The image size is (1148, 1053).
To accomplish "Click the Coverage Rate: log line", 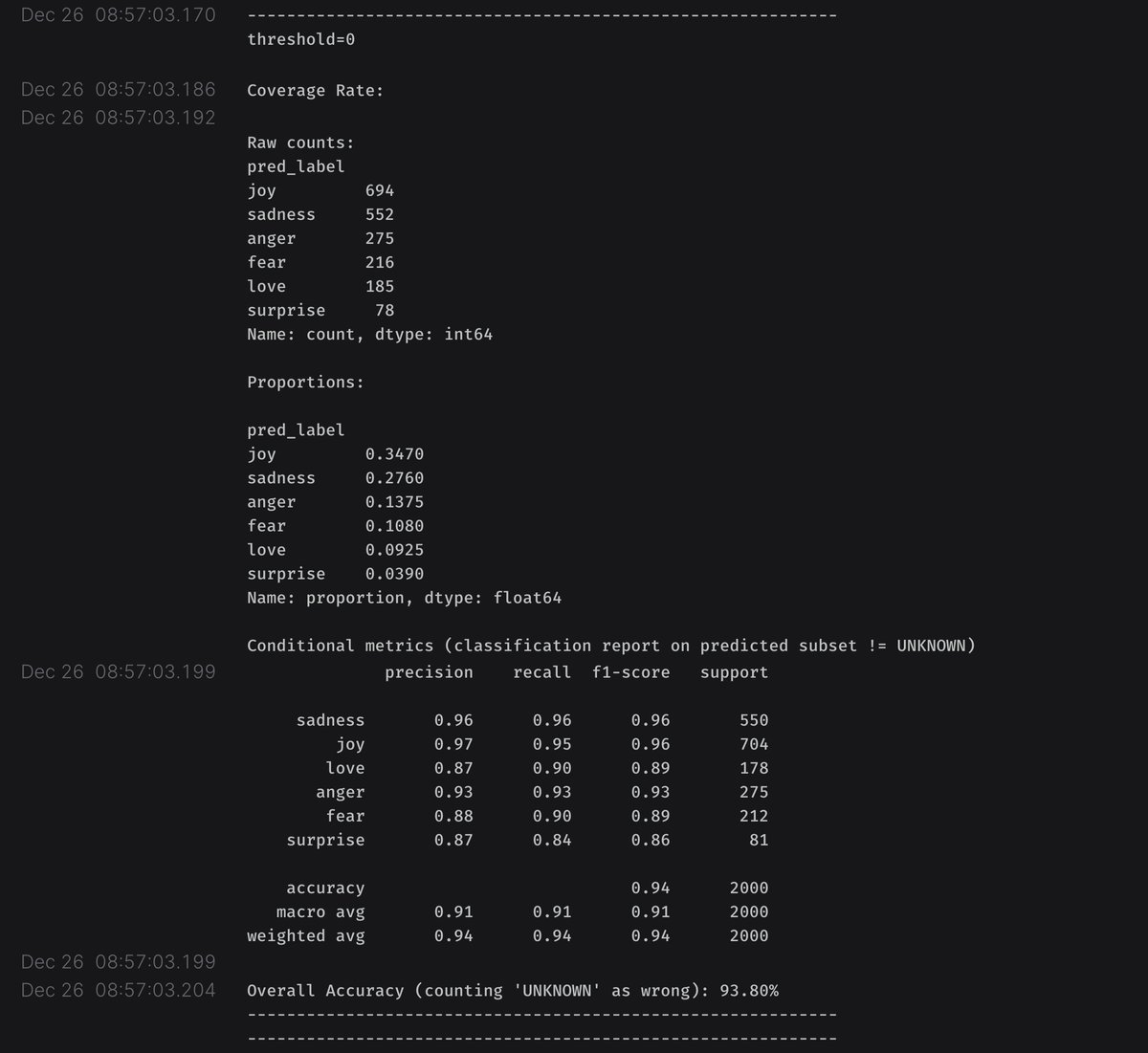I will pyautogui.click(x=315, y=91).
